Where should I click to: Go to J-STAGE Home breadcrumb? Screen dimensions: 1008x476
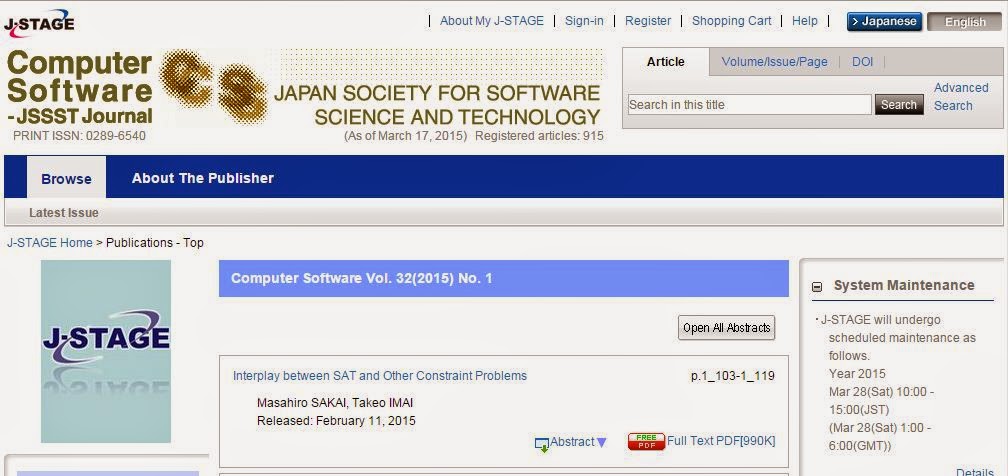point(50,243)
